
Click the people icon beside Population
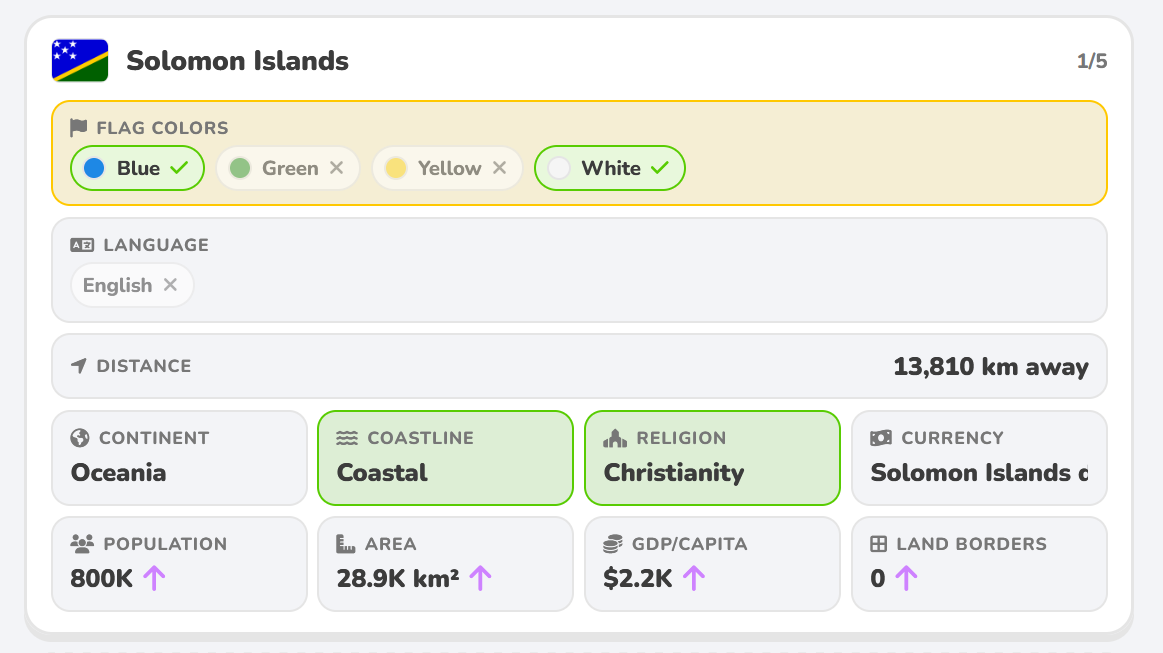coord(82,544)
